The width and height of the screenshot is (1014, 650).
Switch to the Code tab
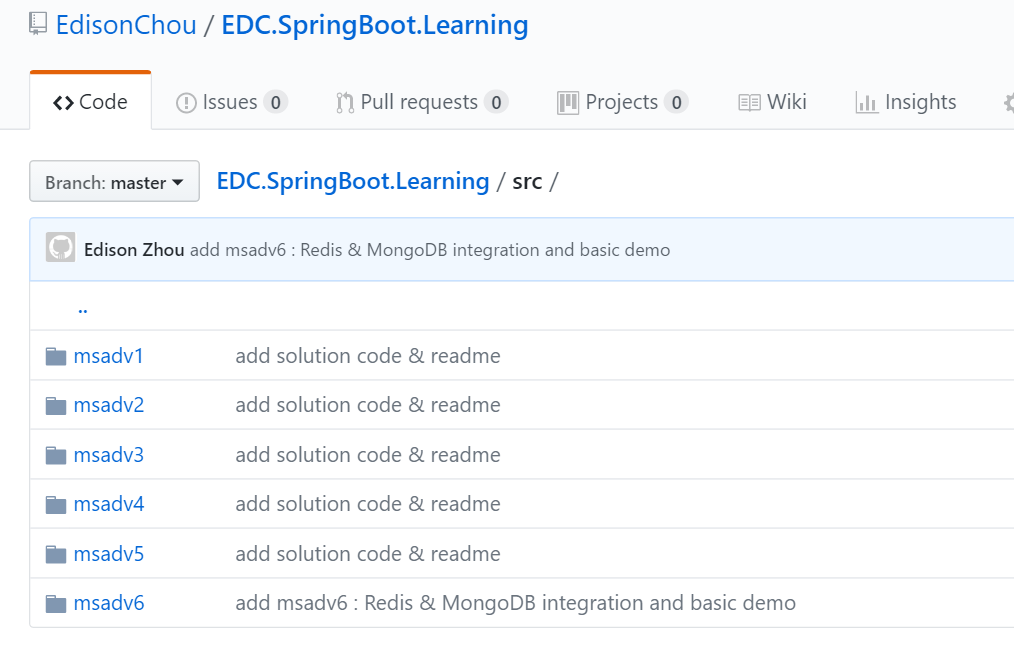pos(91,102)
